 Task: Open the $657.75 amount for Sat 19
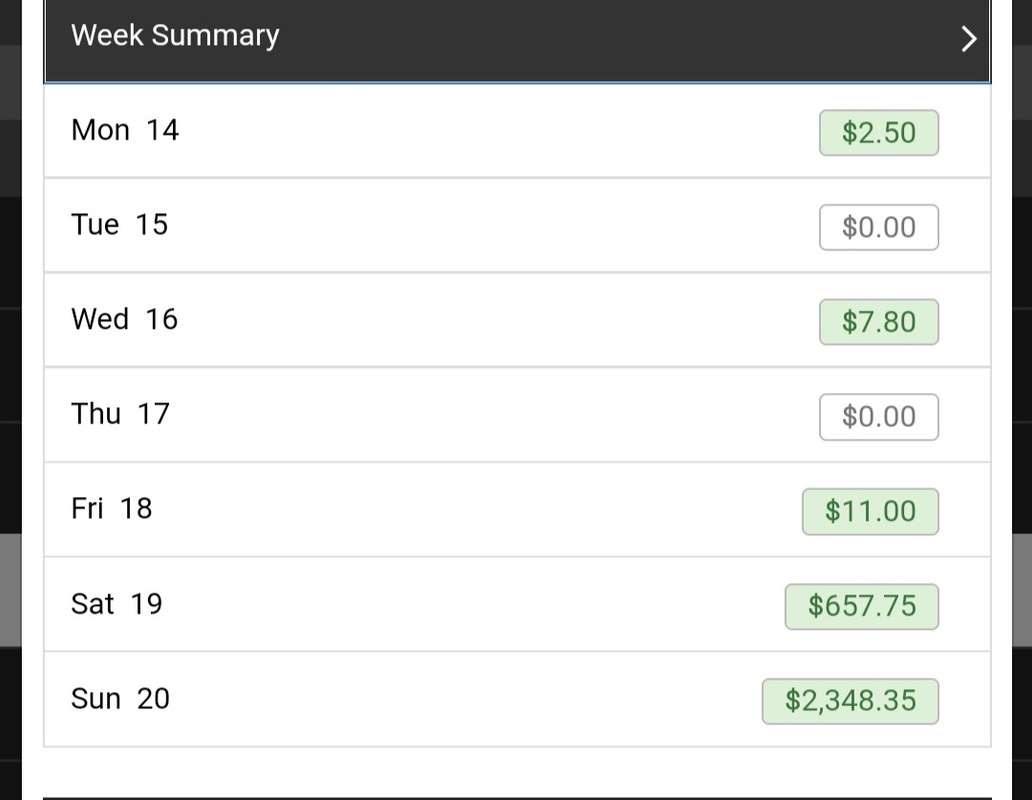coord(862,607)
